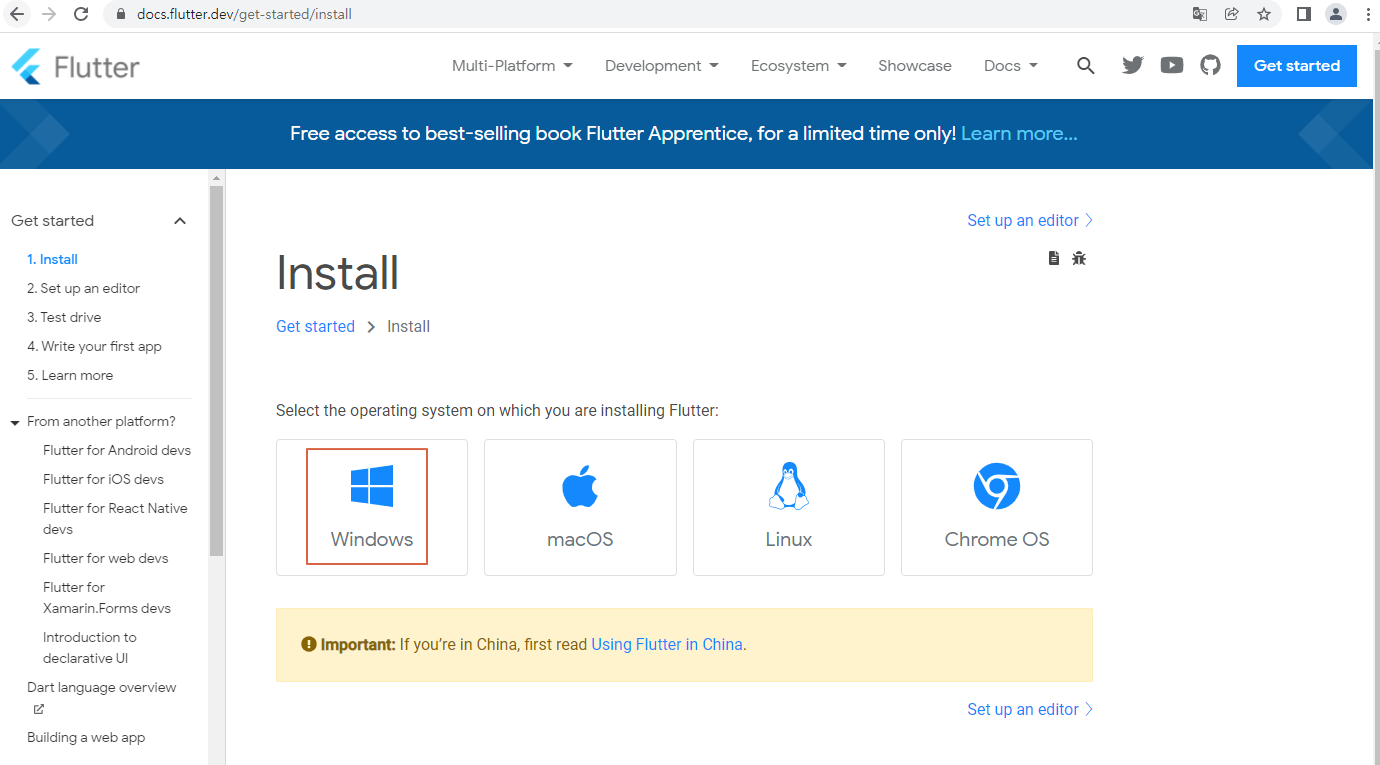Select the Linux penguin card
The image size is (1380, 765).
[x=789, y=507]
